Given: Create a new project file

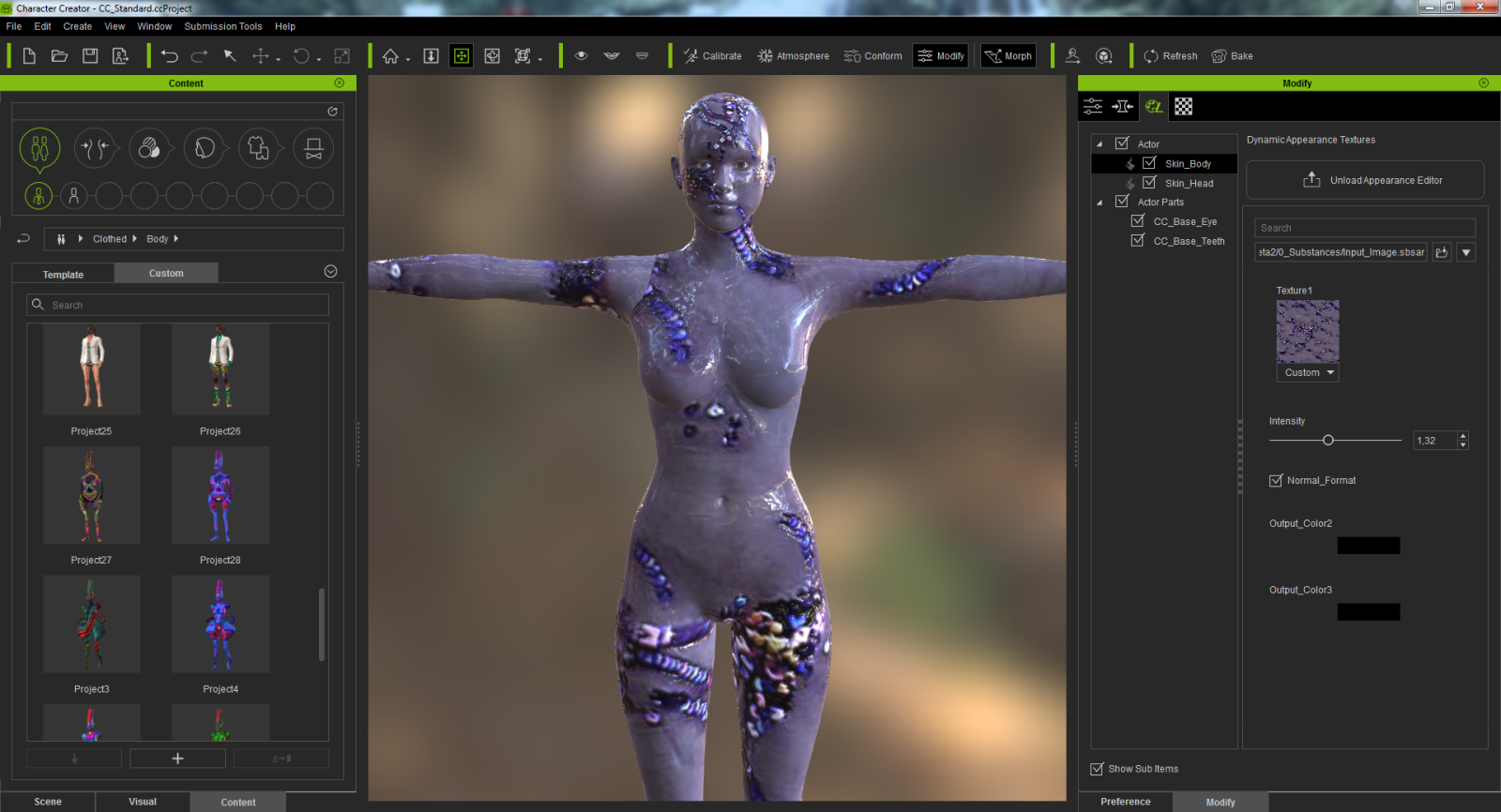Looking at the screenshot, I should [x=29, y=56].
